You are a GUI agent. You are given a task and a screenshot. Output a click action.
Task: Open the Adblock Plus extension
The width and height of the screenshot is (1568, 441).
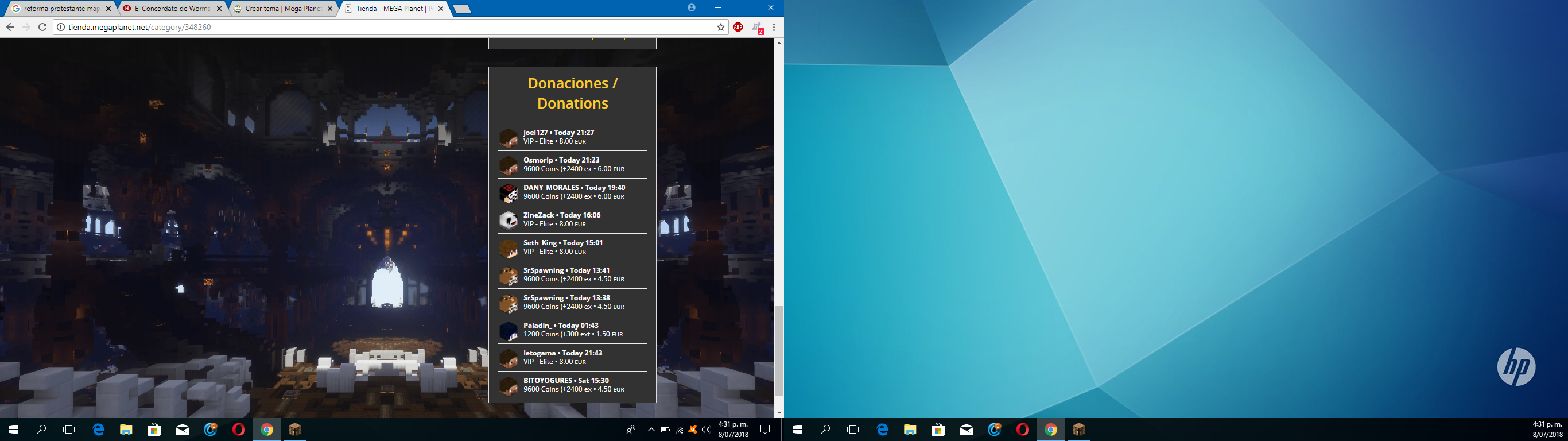coord(738,27)
